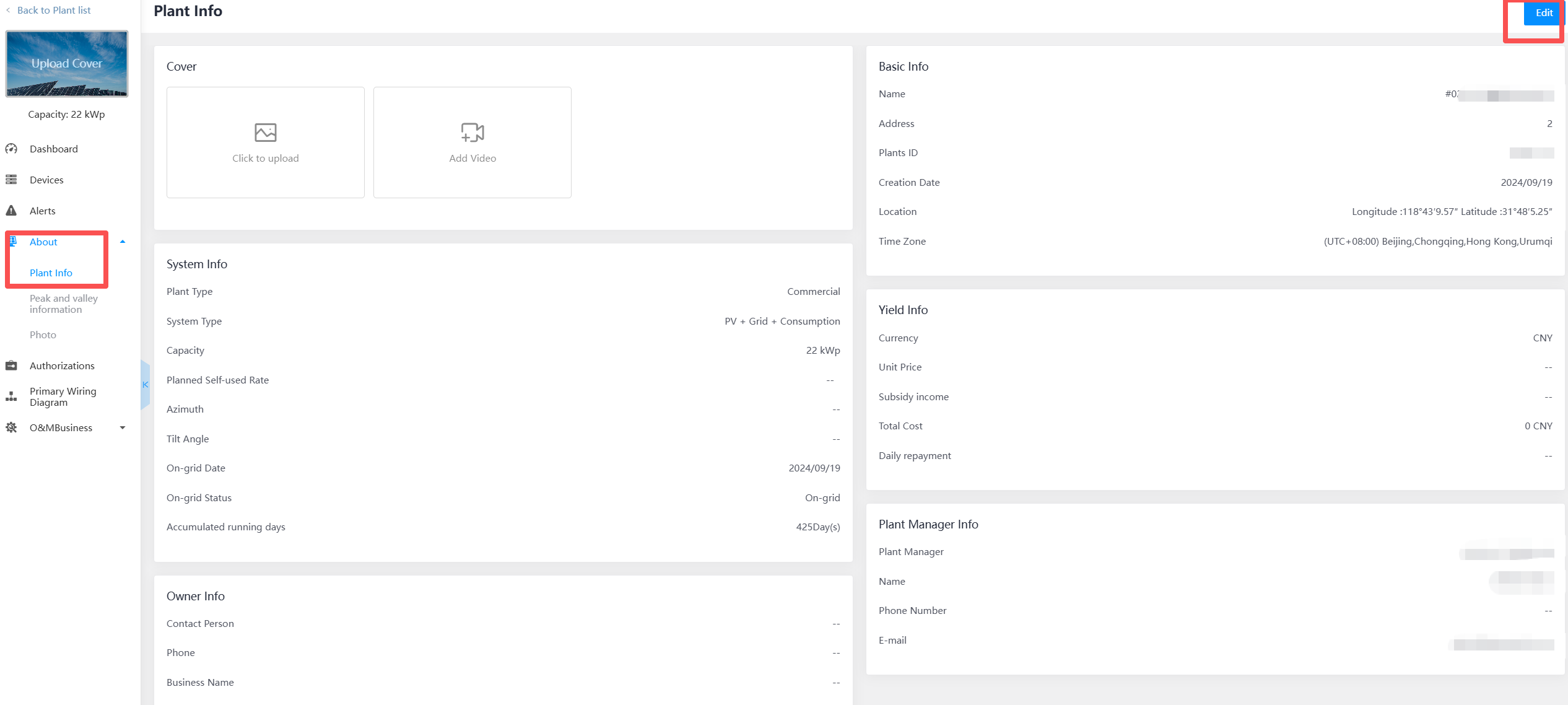Navigate Back to Plant list
Viewport: 1568px width, 705px height.
(x=54, y=10)
